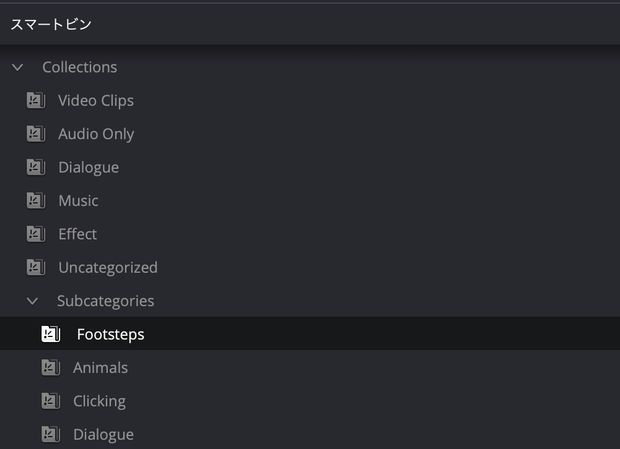Click the Effect smart bin icon

click(36, 234)
